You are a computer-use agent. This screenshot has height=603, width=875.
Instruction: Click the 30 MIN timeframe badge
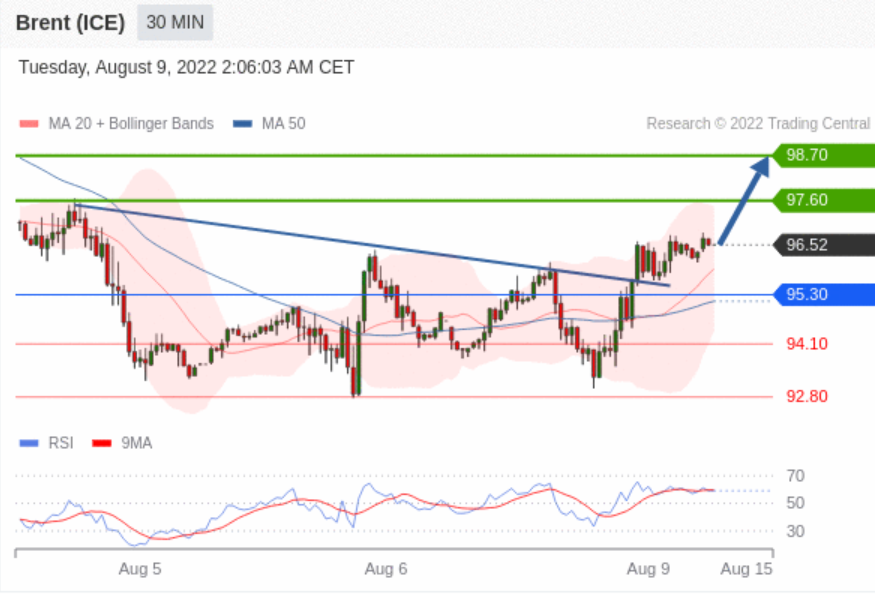pyautogui.click(x=174, y=23)
